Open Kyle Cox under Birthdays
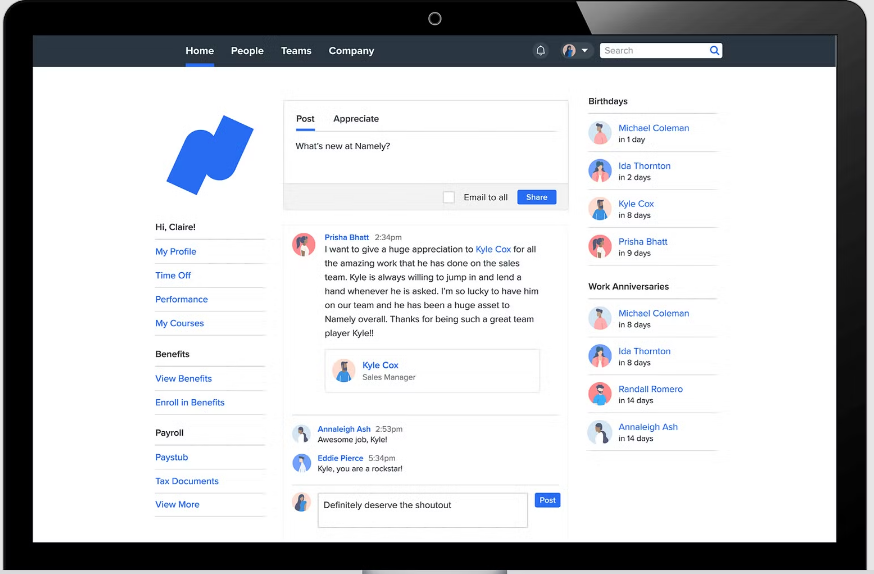874x574 pixels. pyautogui.click(x=636, y=203)
